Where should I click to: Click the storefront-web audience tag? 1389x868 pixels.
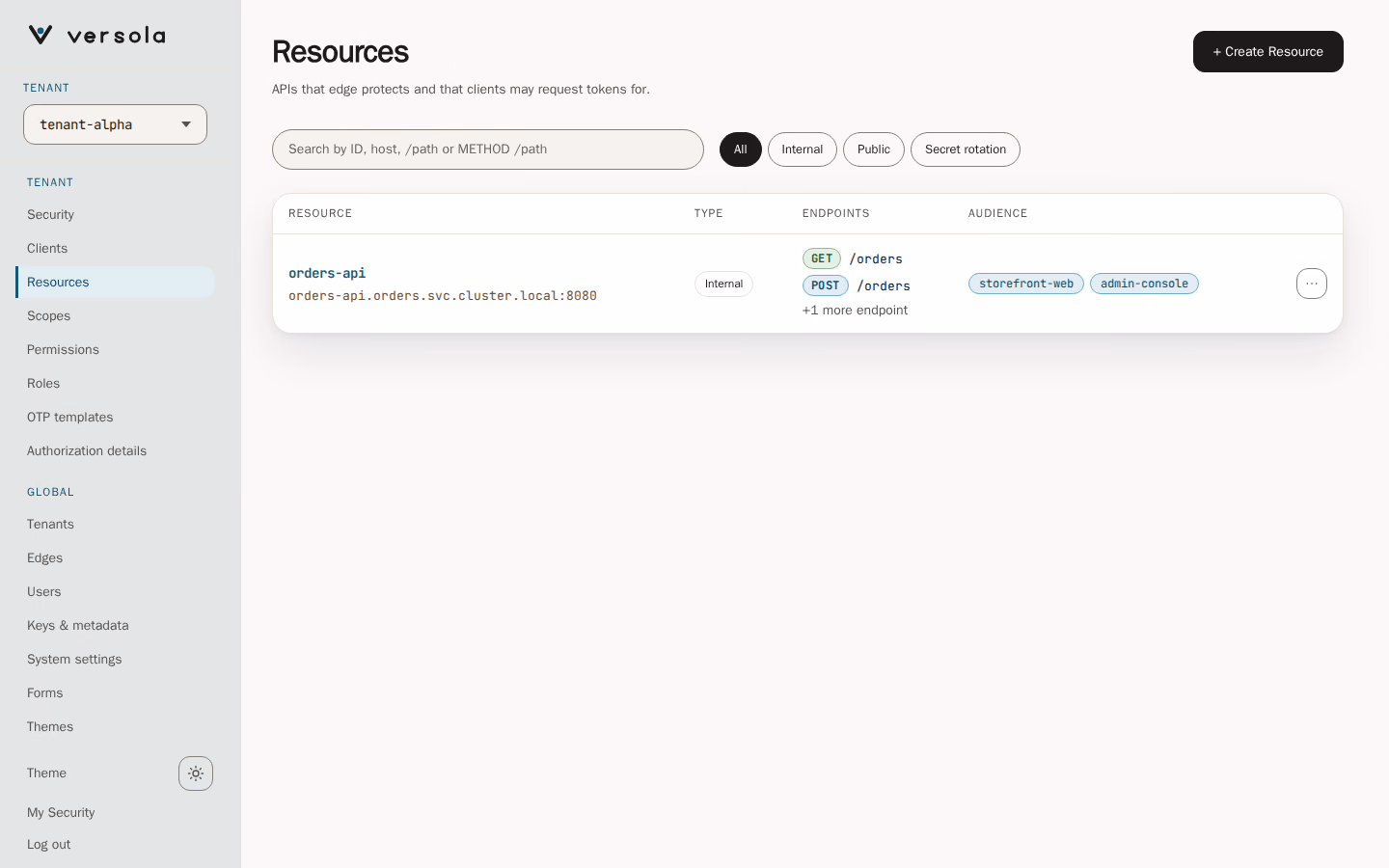click(1026, 284)
